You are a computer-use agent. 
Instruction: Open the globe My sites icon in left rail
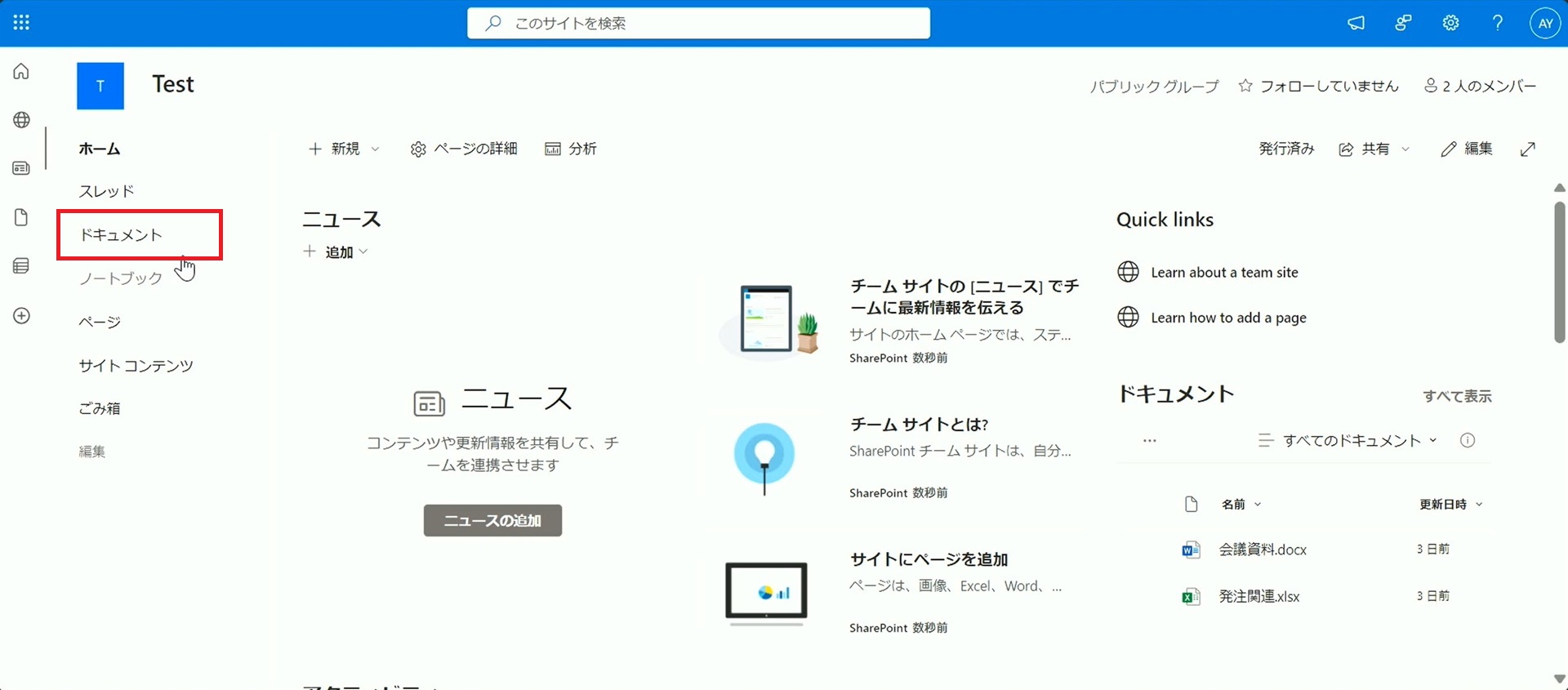click(21, 120)
